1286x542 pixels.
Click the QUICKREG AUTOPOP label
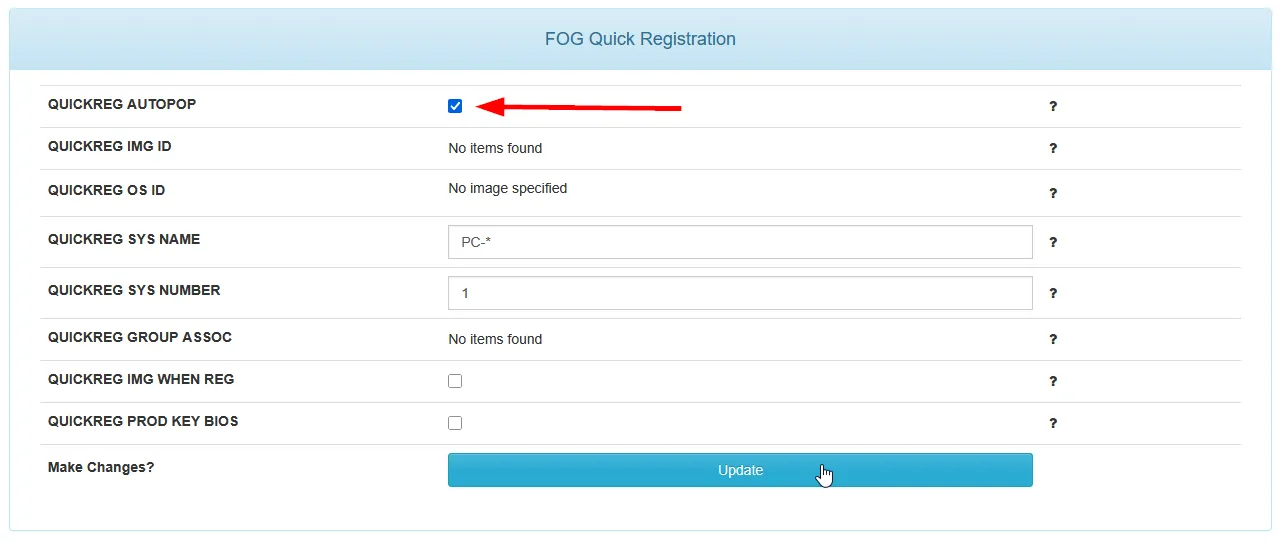(122, 105)
